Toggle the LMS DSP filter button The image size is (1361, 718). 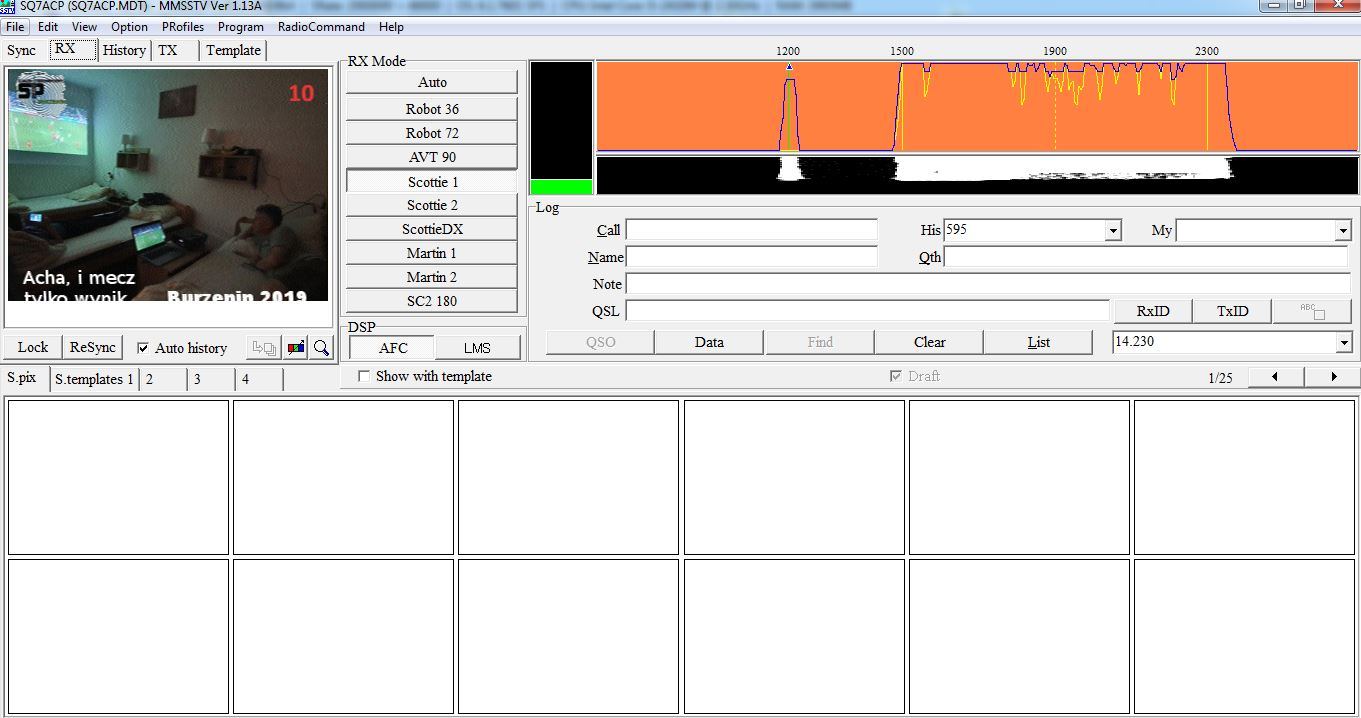tap(477, 348)
